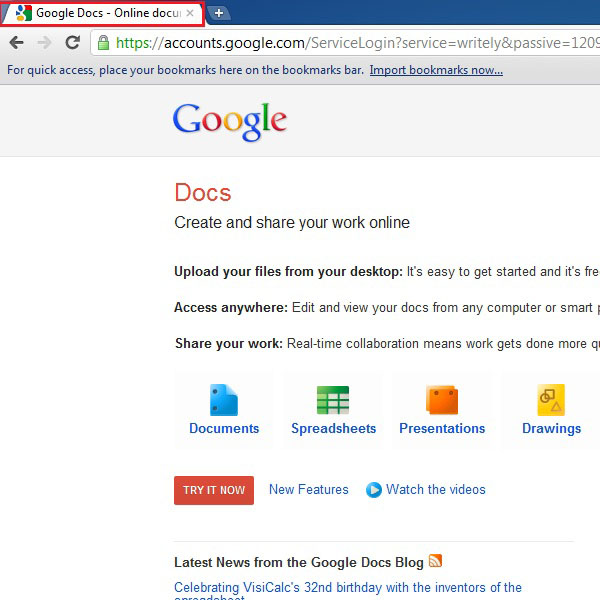Open a new tab with plus button

[219, 13]
